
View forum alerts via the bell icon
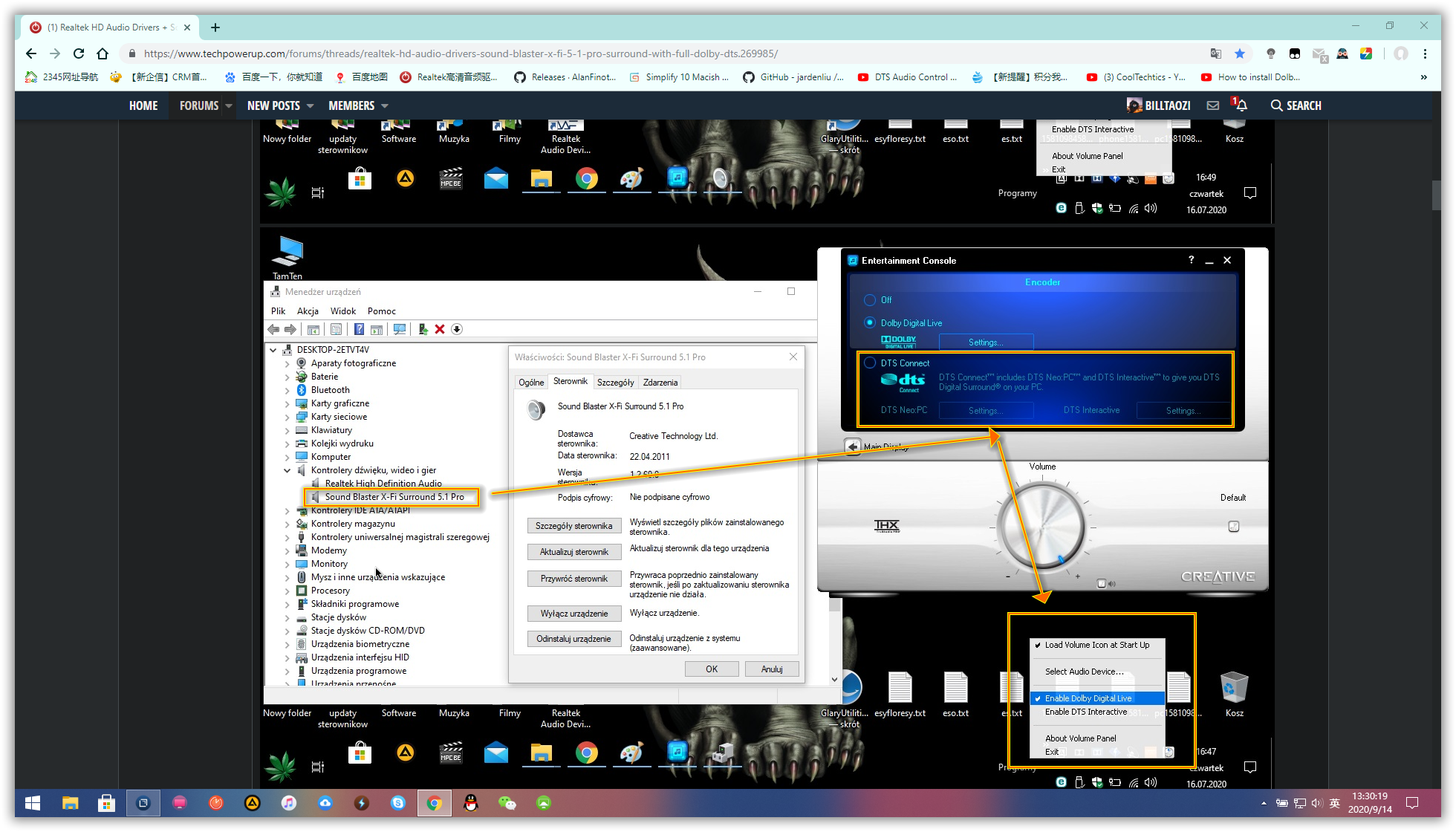(1240, 105)
